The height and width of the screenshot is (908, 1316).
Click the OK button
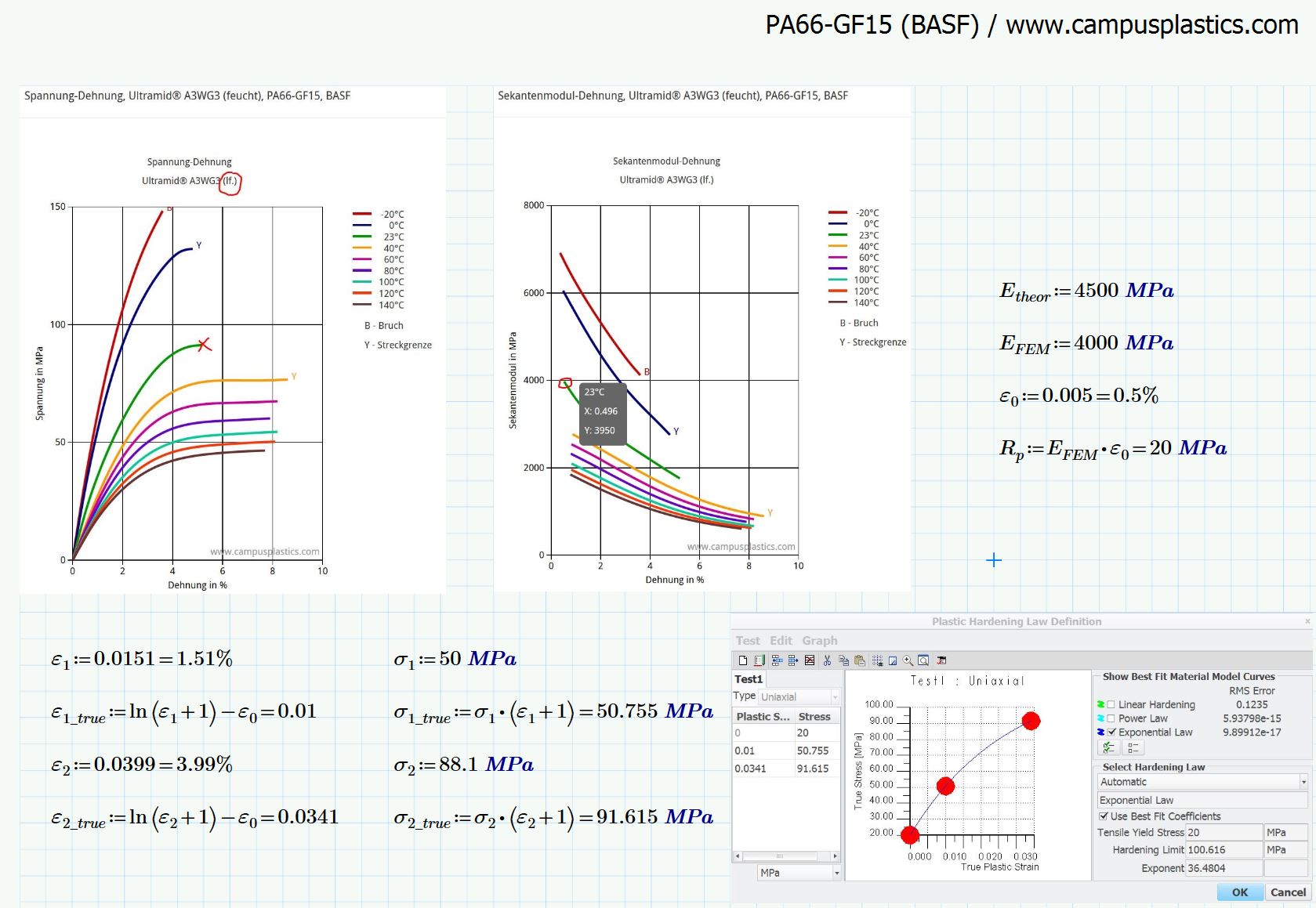(x=1238, y=892)
